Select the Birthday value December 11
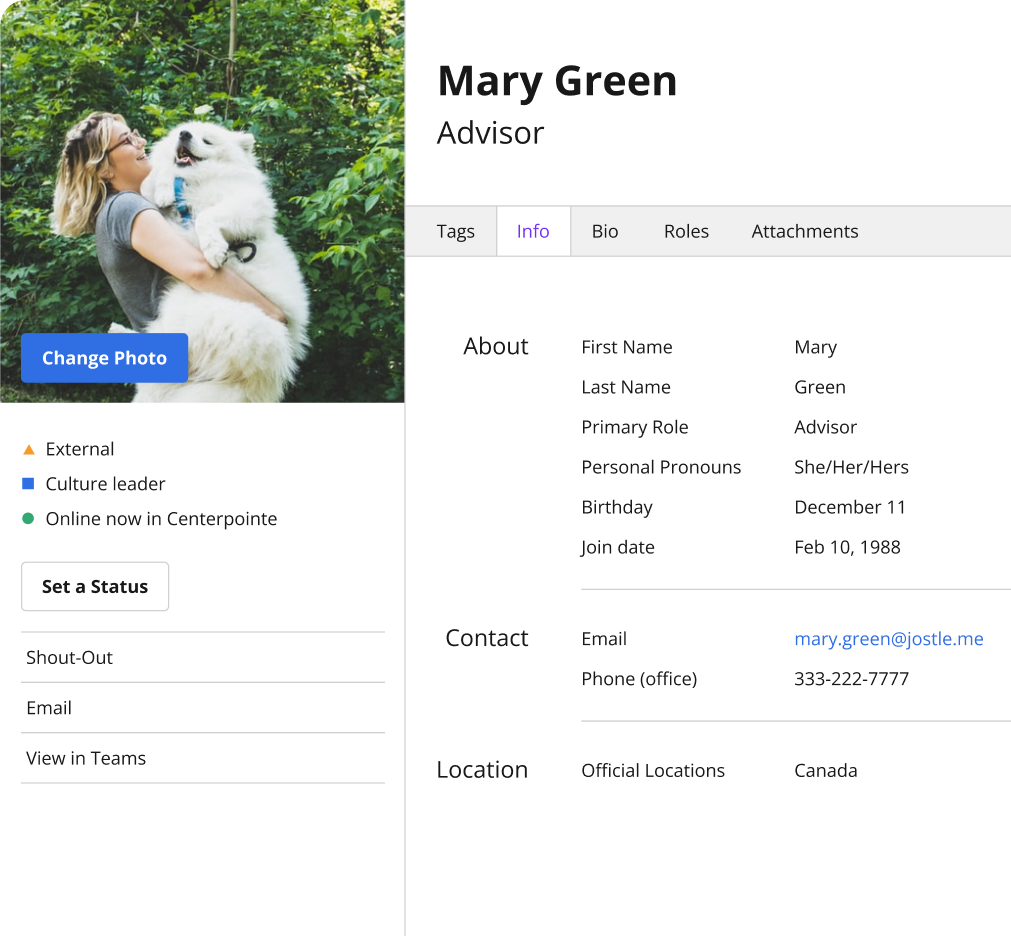 pos(850,507)
